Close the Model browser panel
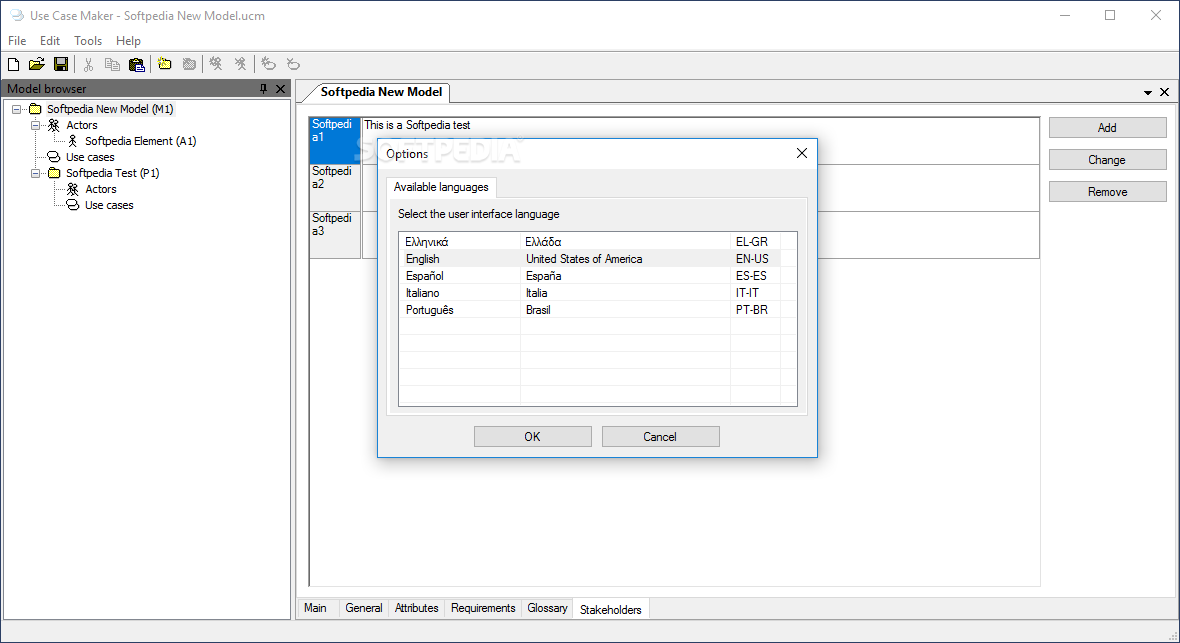The height and width of the screenshot is (643, 1180). [x=281, y=89]
